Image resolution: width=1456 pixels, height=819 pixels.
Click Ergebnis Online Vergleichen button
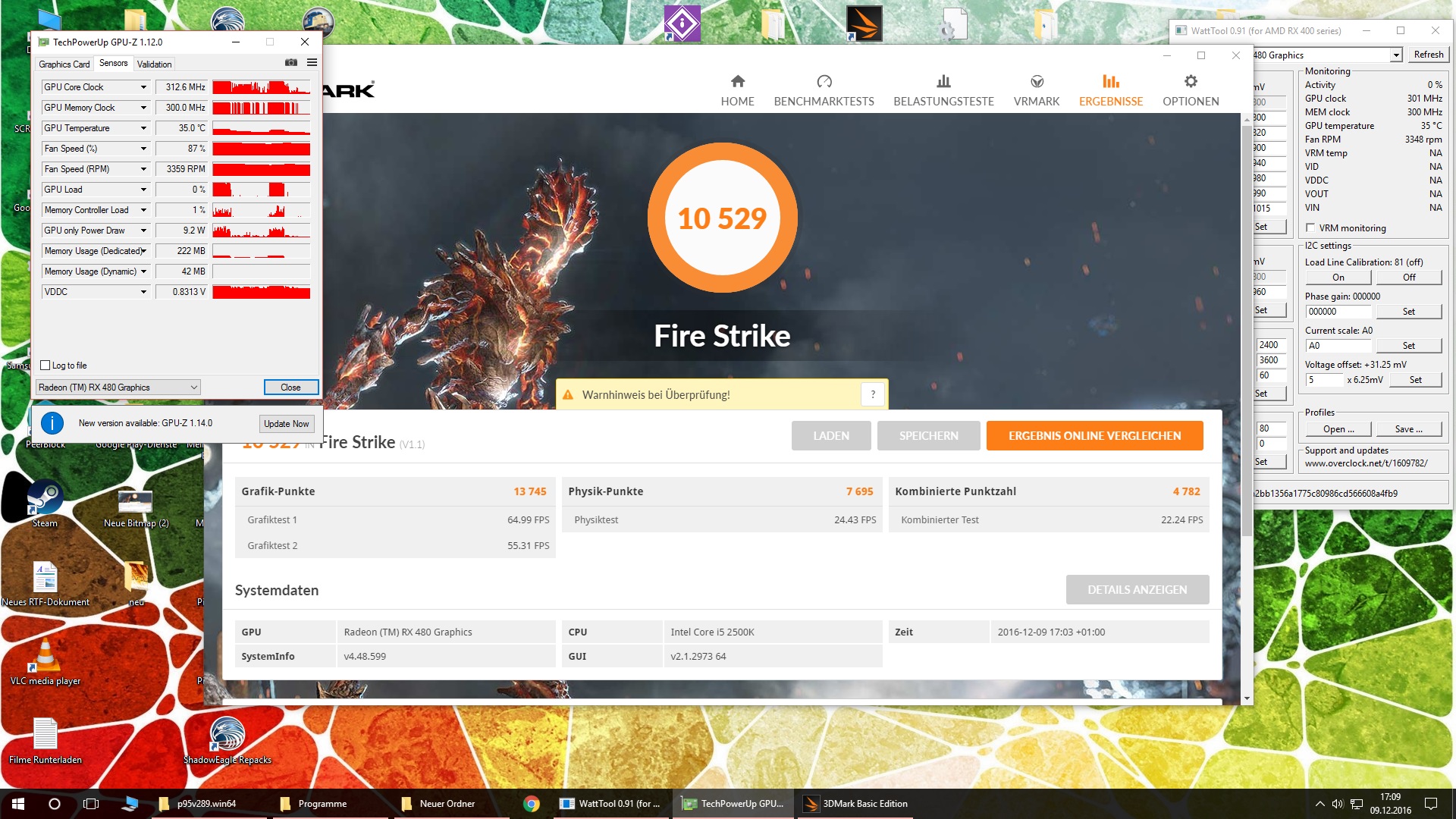click(1094, 436)
